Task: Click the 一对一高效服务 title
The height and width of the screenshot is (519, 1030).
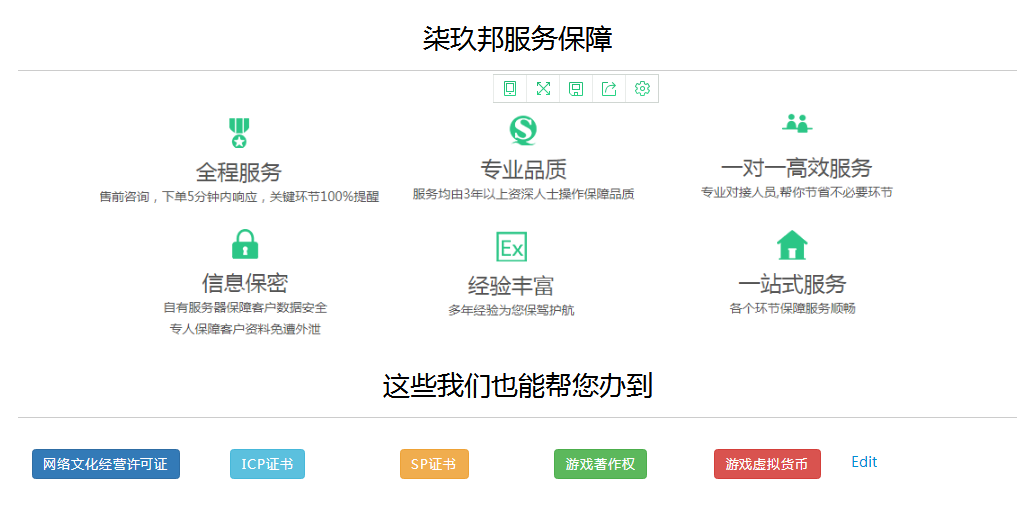Action: coord(797,168)
